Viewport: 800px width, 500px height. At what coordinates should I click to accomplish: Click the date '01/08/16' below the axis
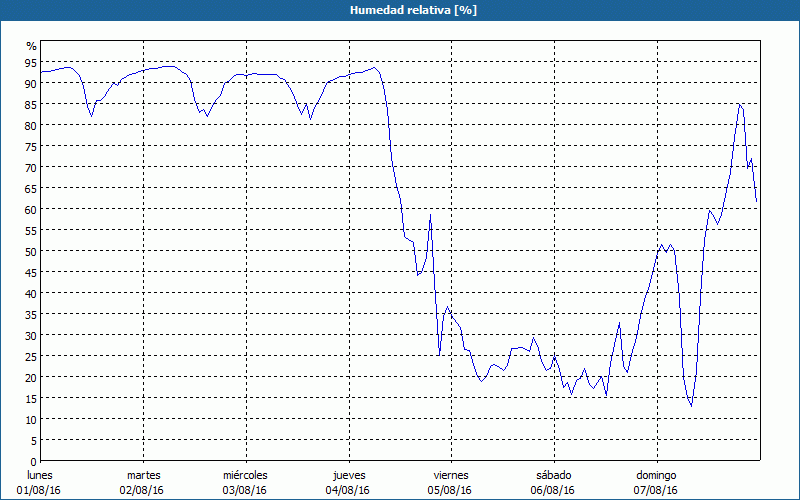[40, 490]
